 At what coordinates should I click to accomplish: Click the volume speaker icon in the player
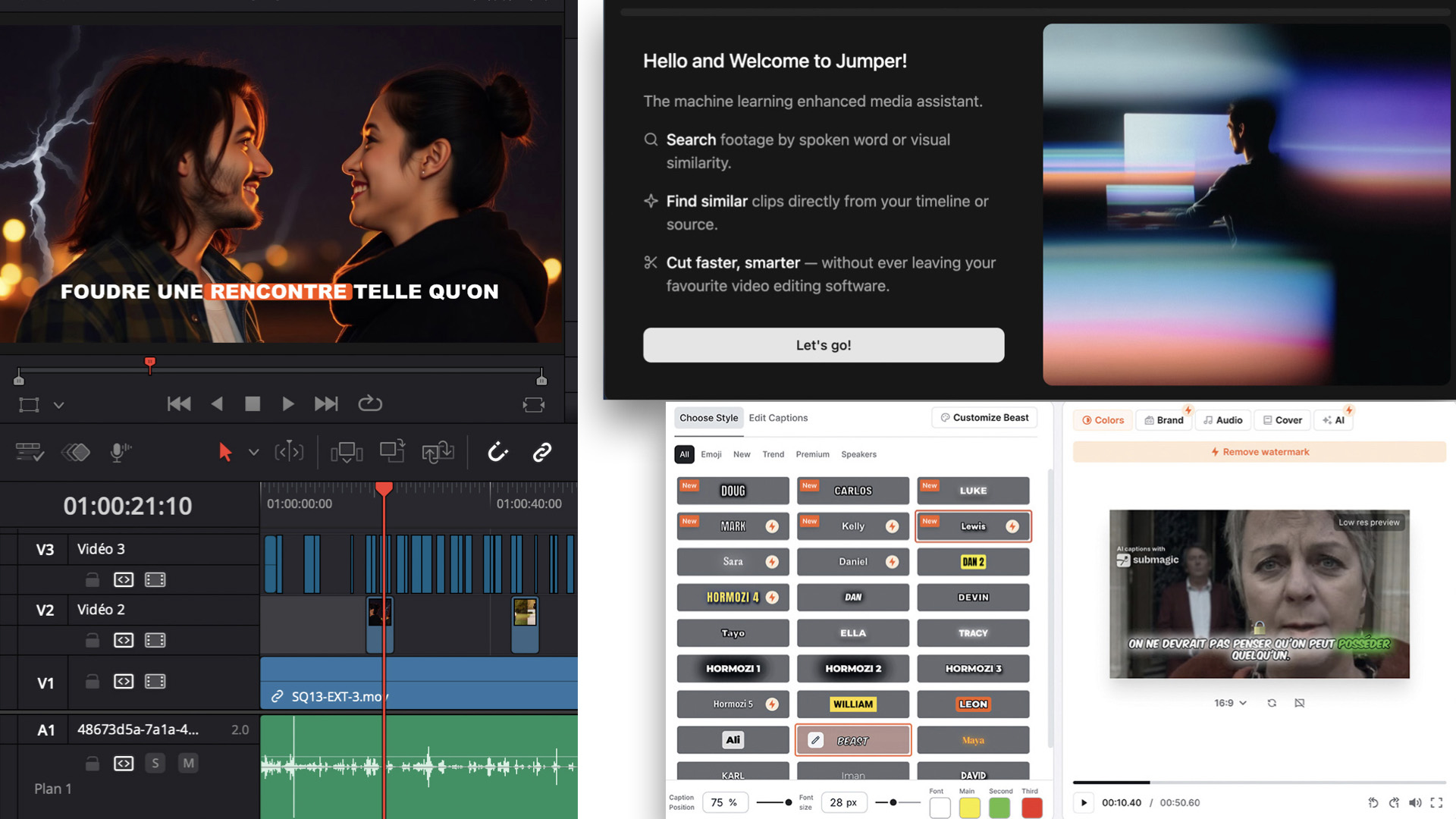tap(1415, 802)
